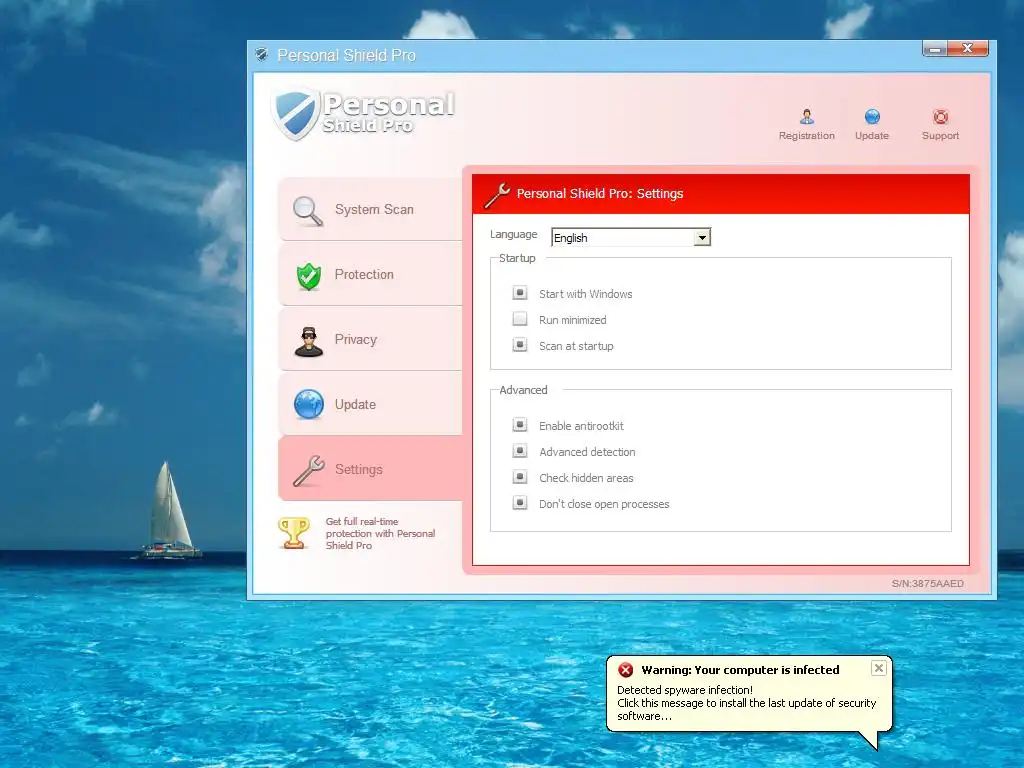Click the Support label in header
The width and height of the screenshot is (1024, 768).
940,136
